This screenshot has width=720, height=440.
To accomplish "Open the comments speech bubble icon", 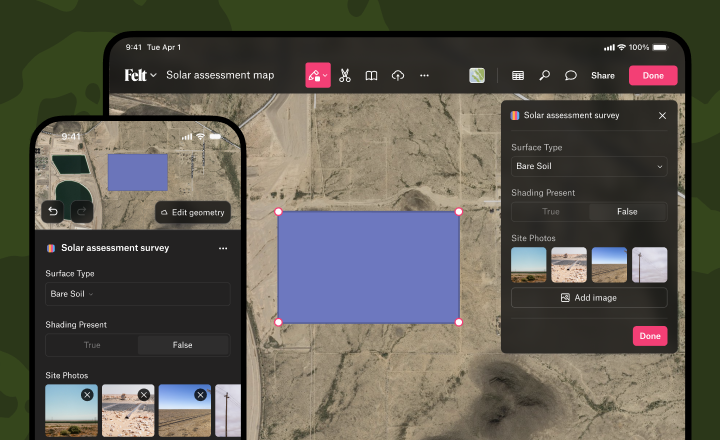I will 571,75.
